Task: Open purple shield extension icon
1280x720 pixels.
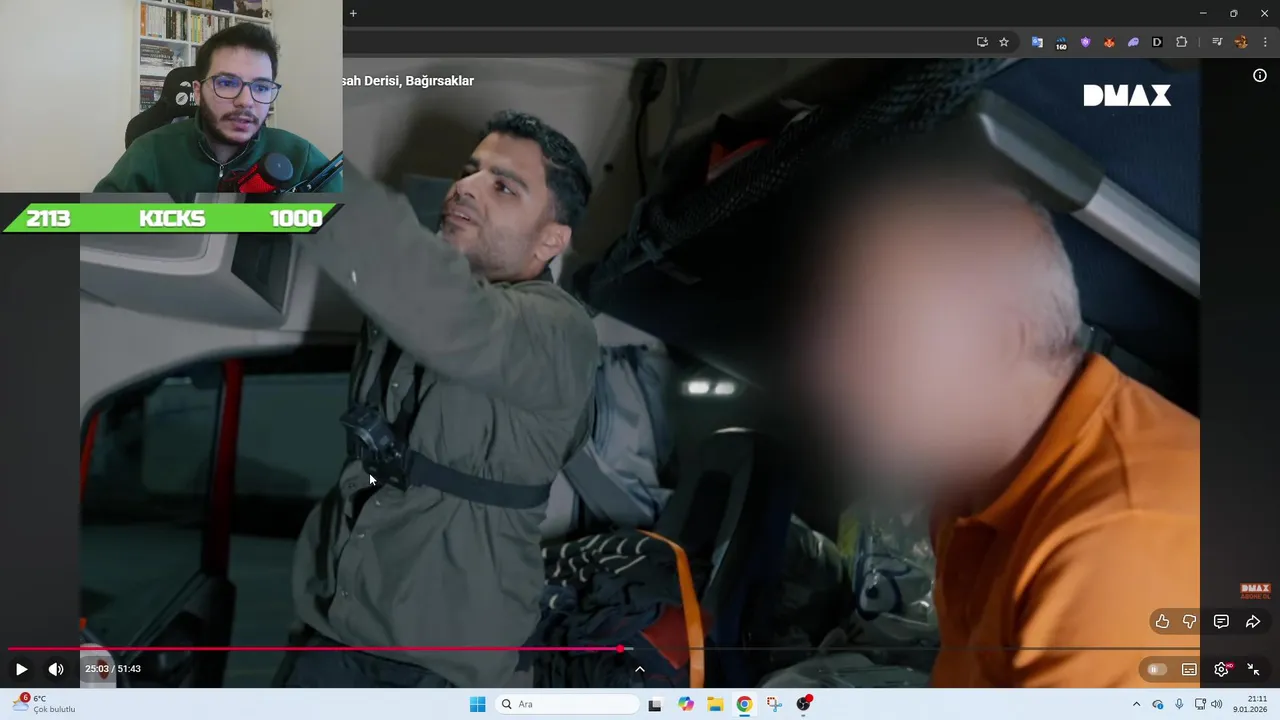Action: click(1085, 42)
